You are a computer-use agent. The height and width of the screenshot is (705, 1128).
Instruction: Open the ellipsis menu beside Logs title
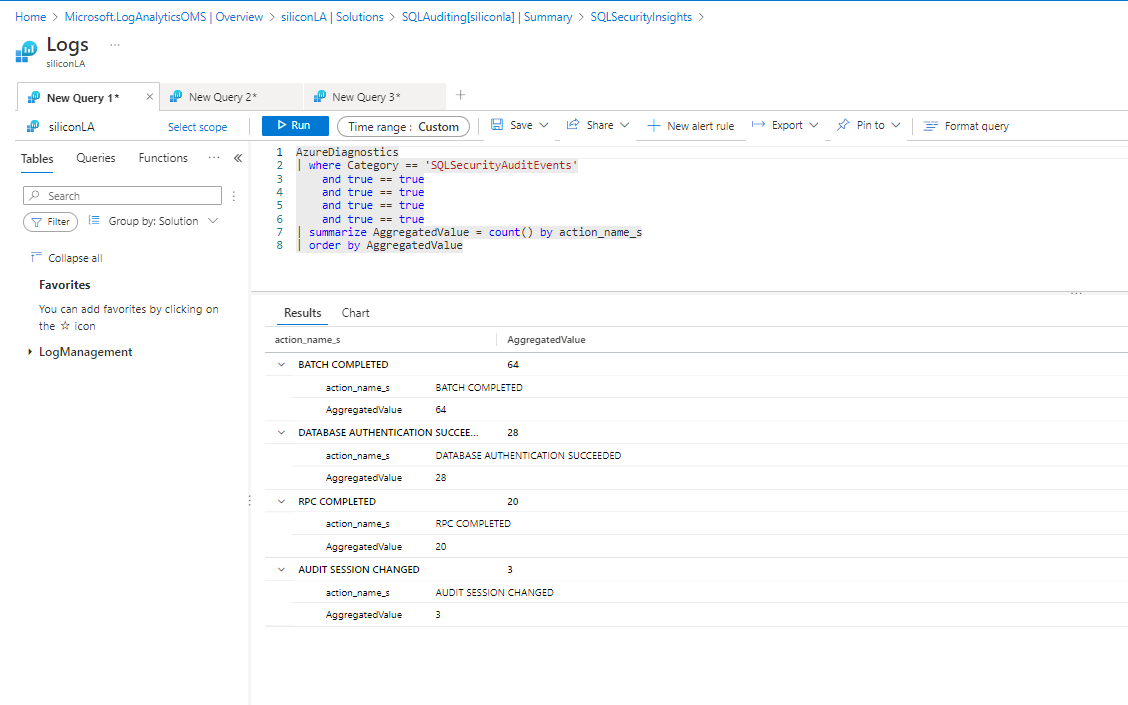pyautogui.click(x=115, y=45)
